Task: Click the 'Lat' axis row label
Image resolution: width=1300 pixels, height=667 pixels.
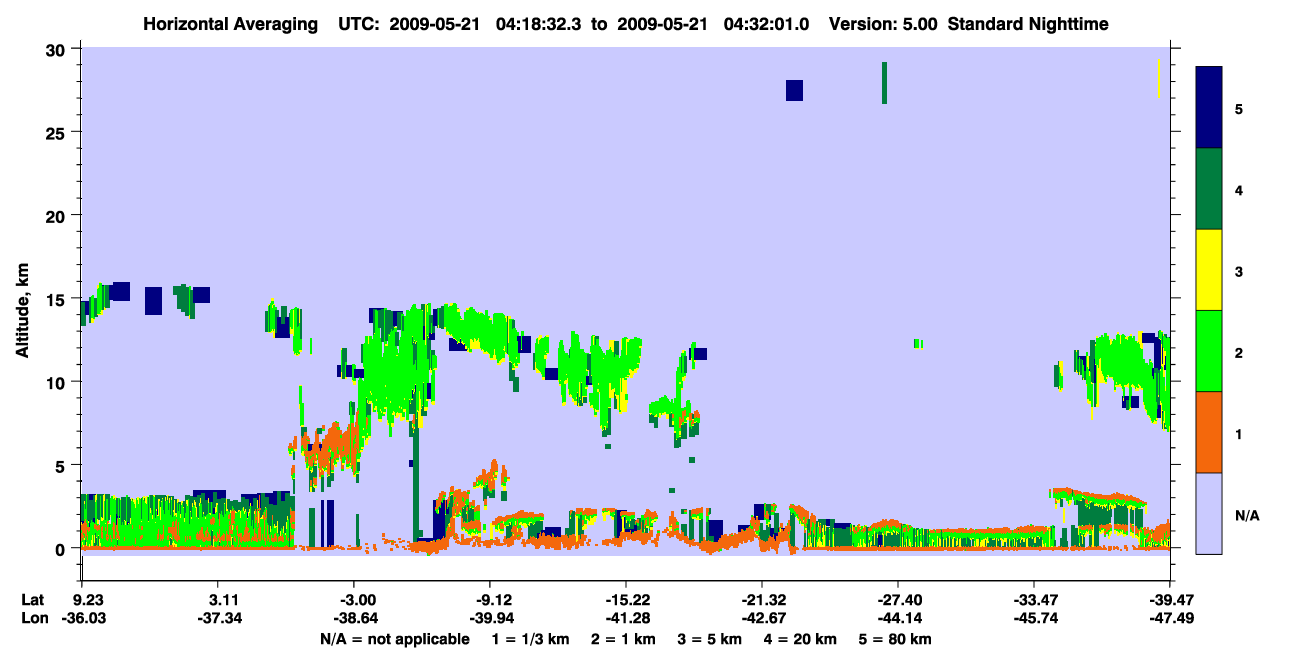Action: [32, 600]
